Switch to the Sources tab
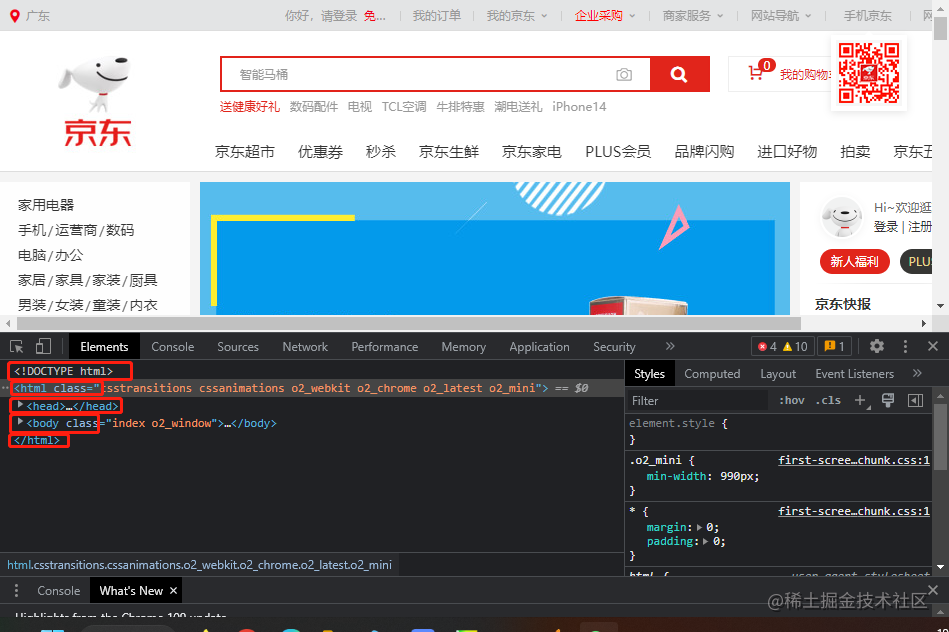The image size is (949, 632). [238, 347]
